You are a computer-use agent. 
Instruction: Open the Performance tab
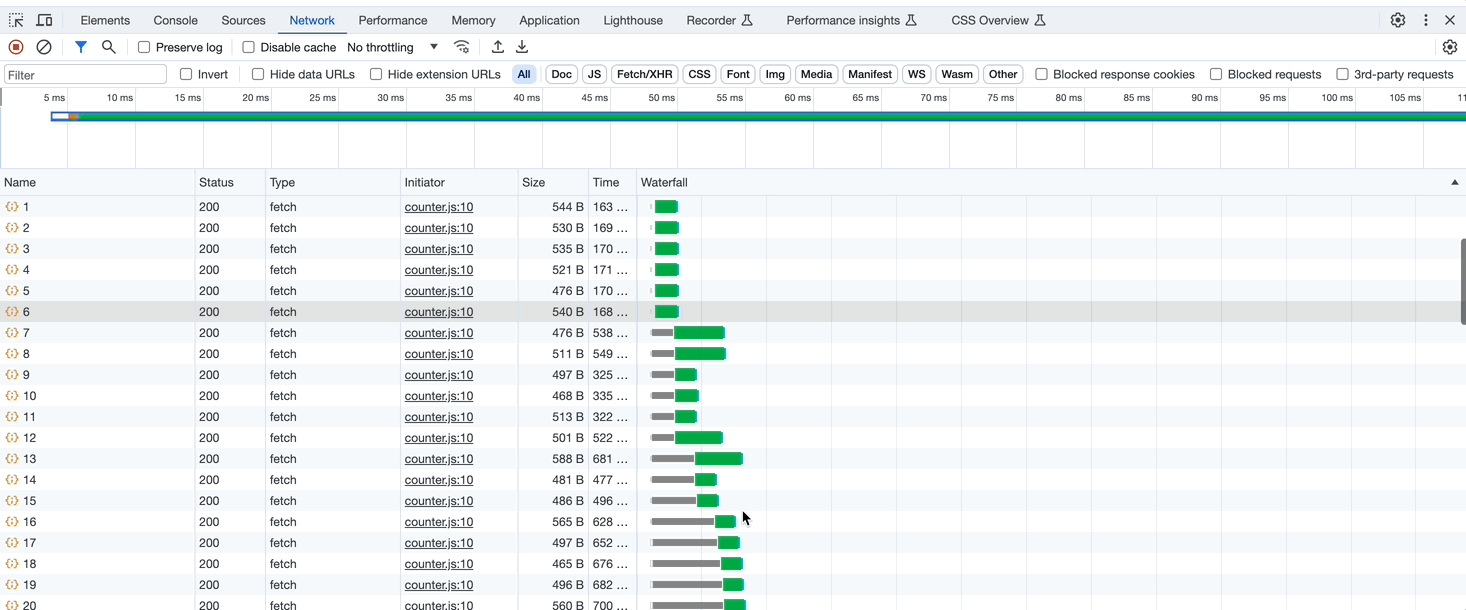[393, 20]
